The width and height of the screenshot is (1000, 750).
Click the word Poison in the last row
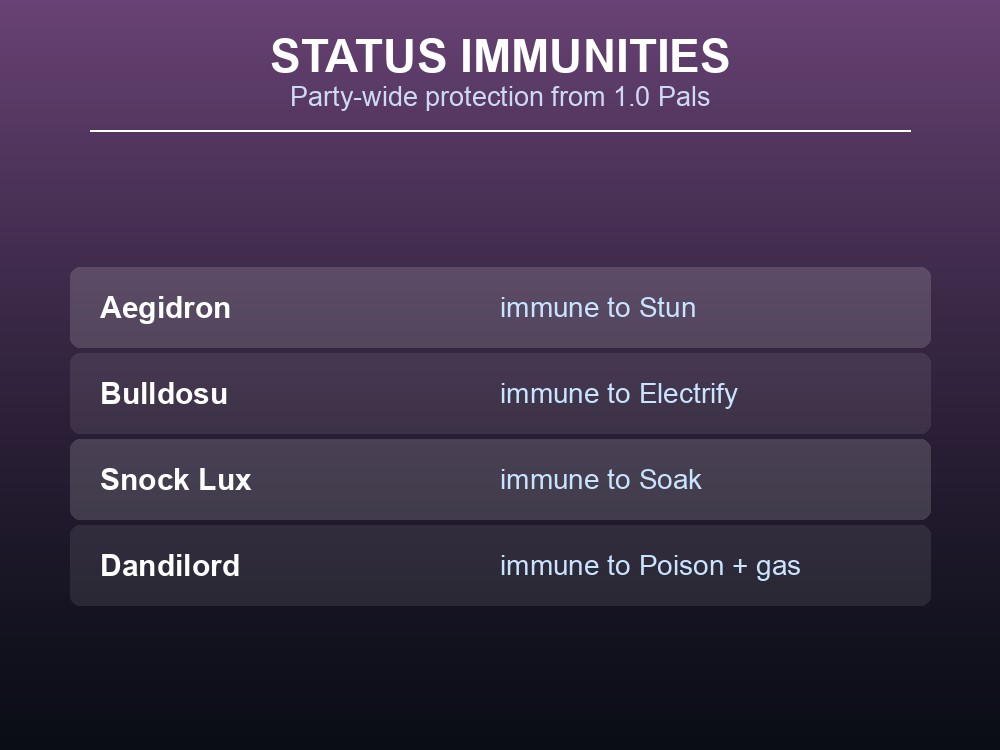[681, 566]
